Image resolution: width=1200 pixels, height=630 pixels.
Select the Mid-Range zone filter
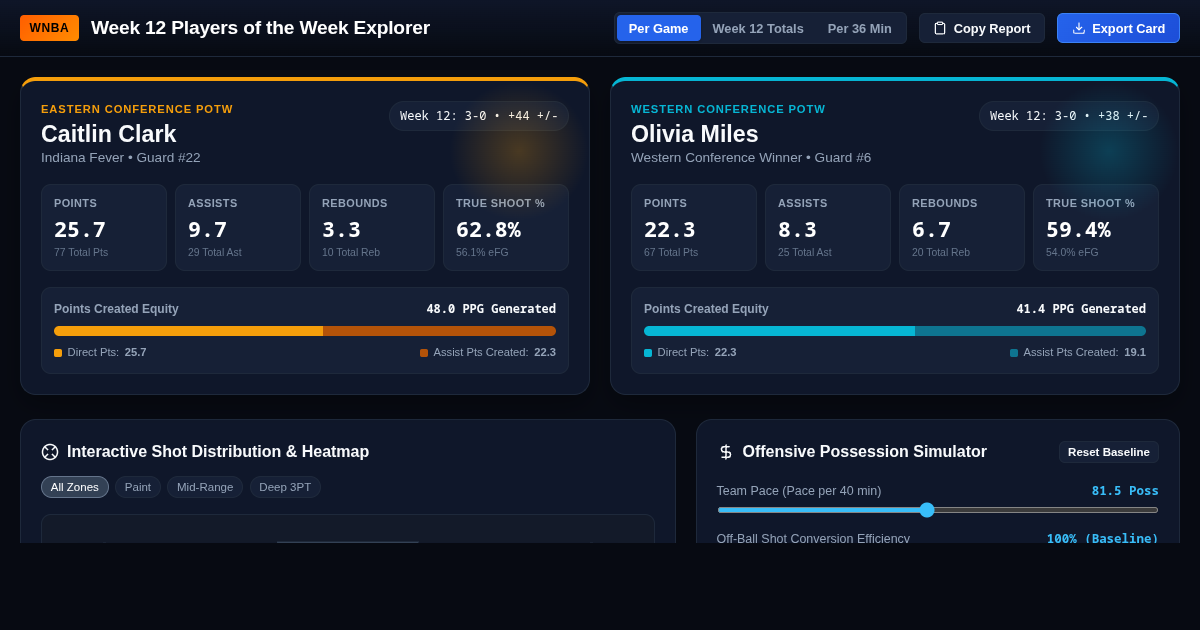(x=205, y=487)
